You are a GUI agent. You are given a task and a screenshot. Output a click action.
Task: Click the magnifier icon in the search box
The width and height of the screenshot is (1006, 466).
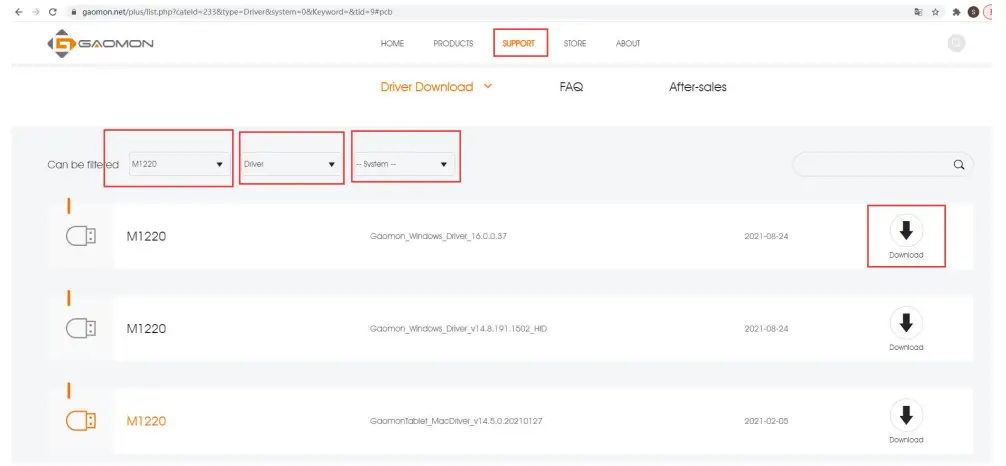(959, 164)
